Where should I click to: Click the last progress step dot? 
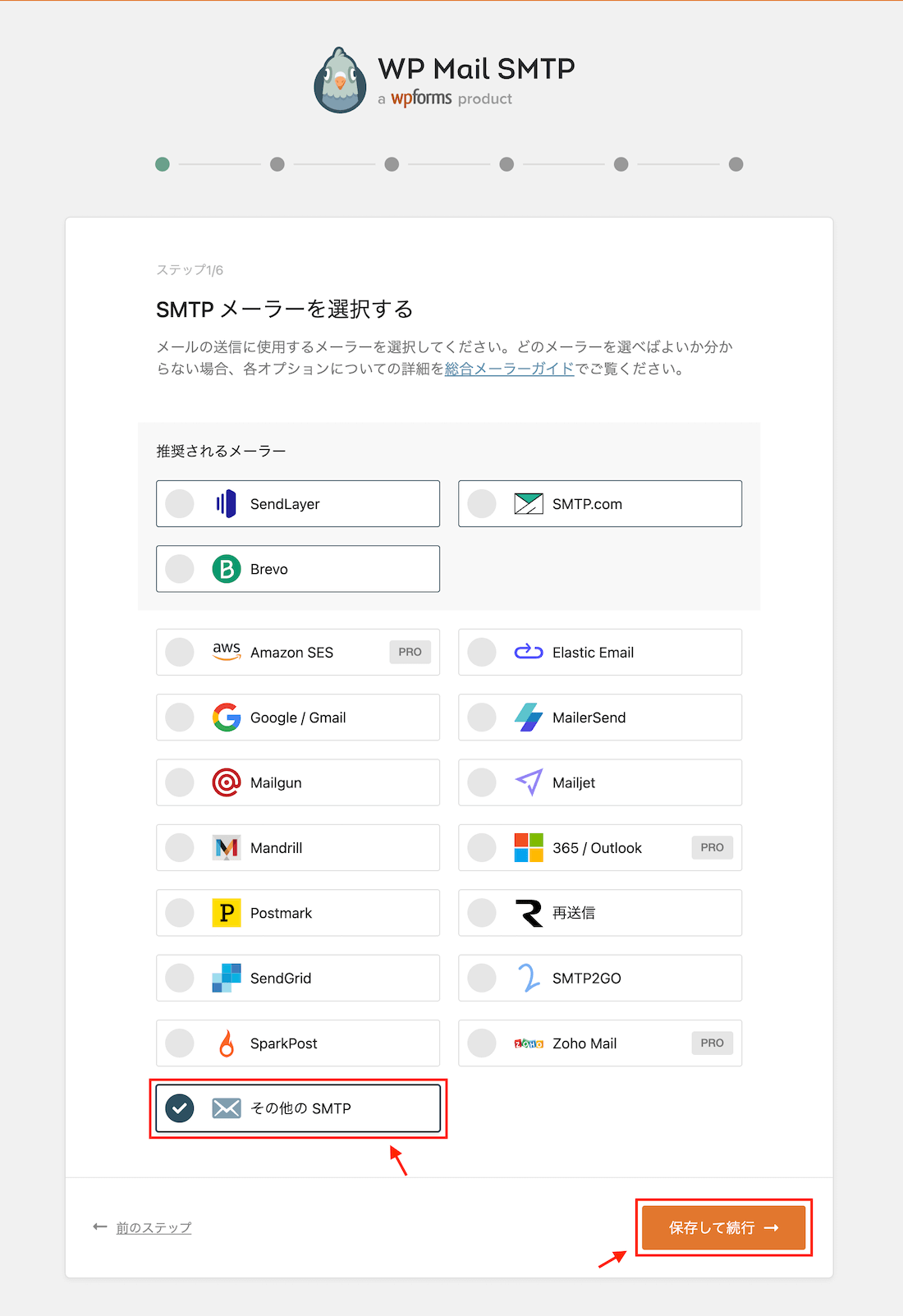tap(736, 164)
